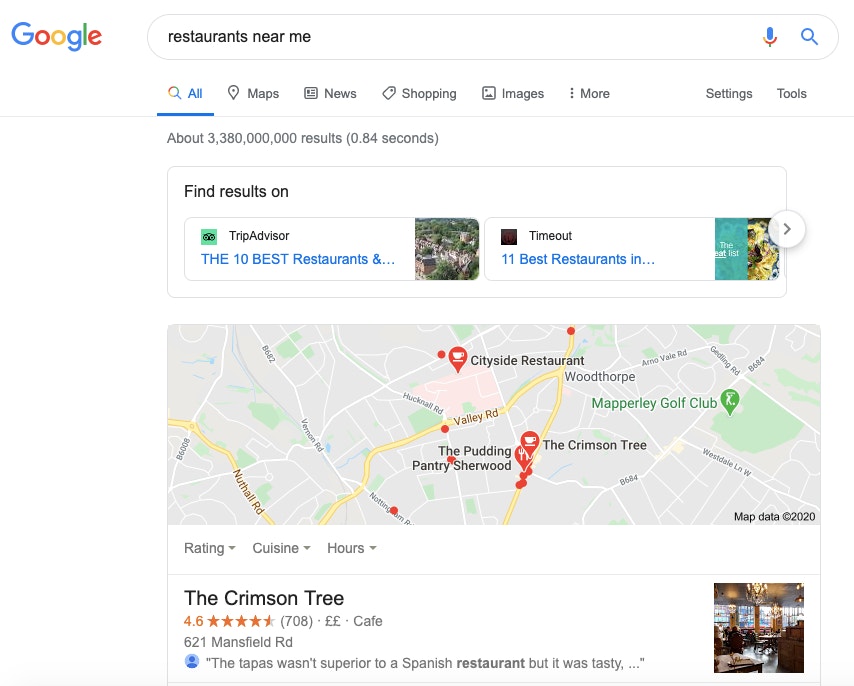This screenshot has width=854, height=686.
Task: Click The Crimson Tree cafe map pin
Action: tap(529, 441)
